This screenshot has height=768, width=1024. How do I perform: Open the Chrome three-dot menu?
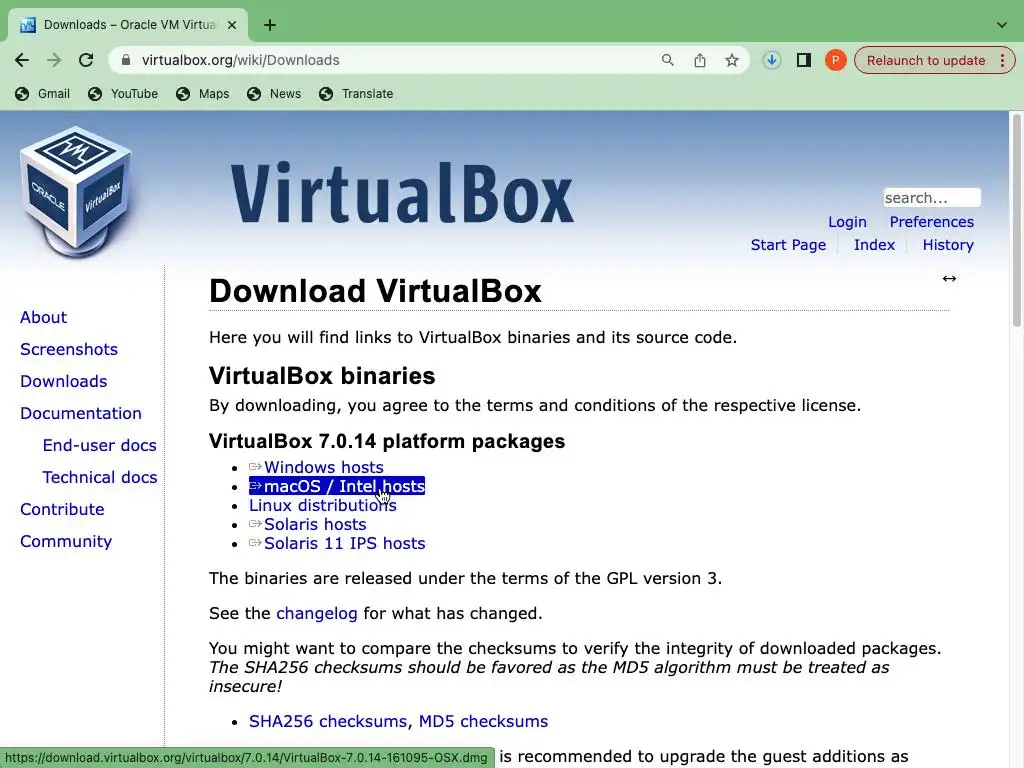click(1002, 60)
